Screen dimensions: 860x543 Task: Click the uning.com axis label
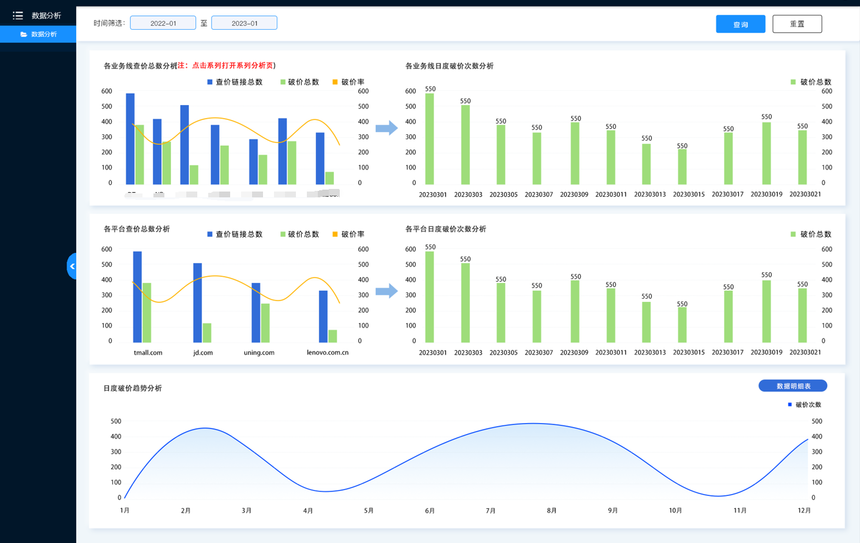click(x=259, y=353)
